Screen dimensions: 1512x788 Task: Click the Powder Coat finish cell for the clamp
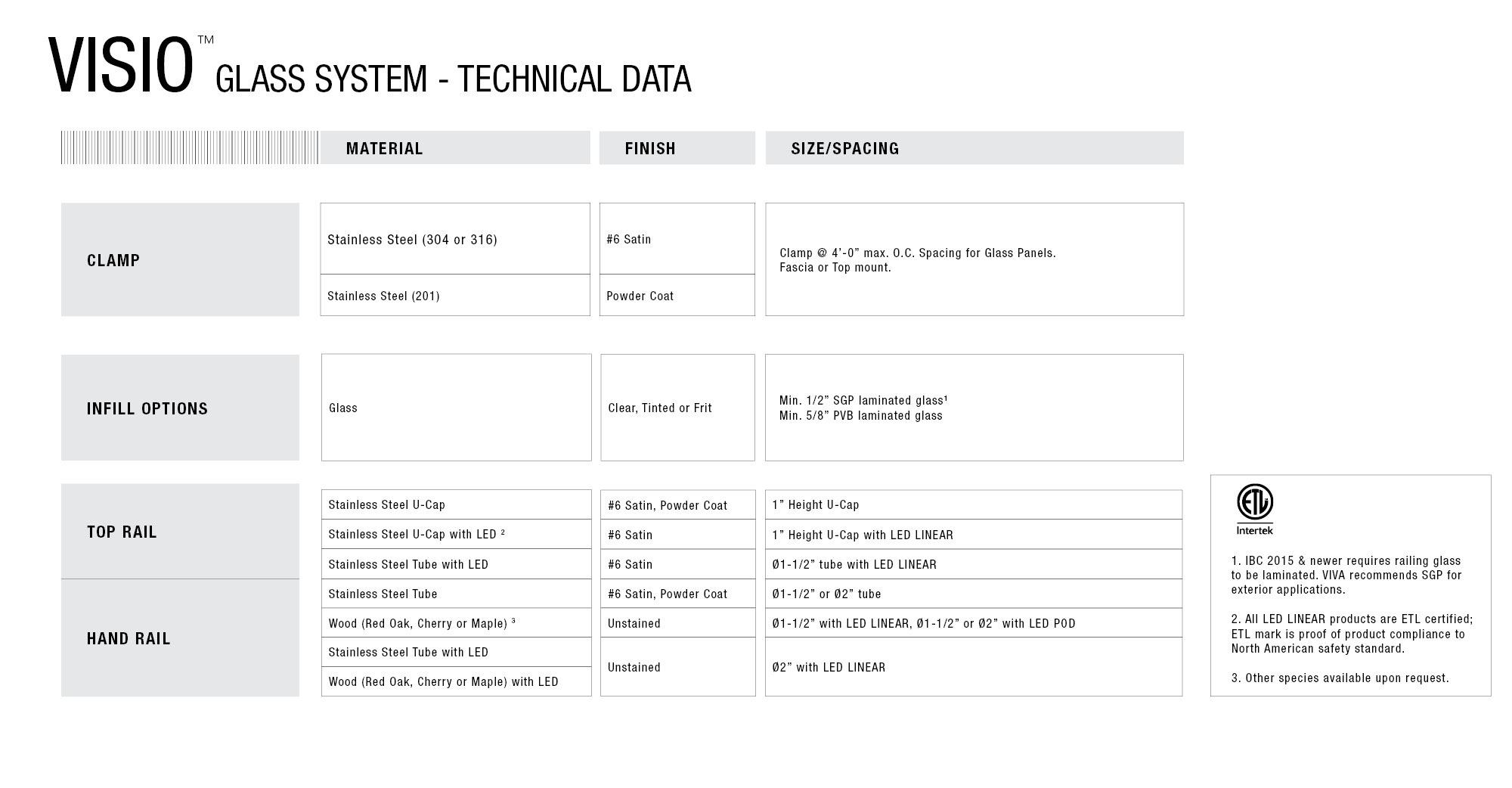point(640,296)
